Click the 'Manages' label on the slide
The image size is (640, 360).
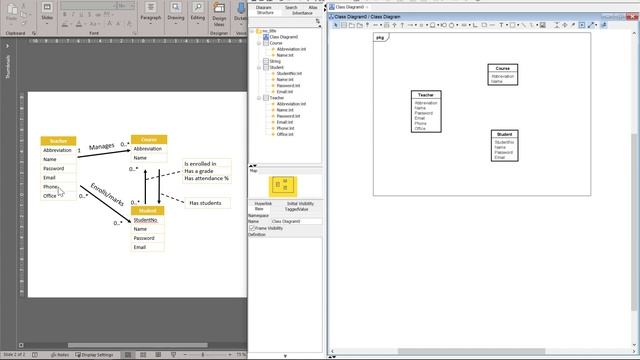(102, 146)
